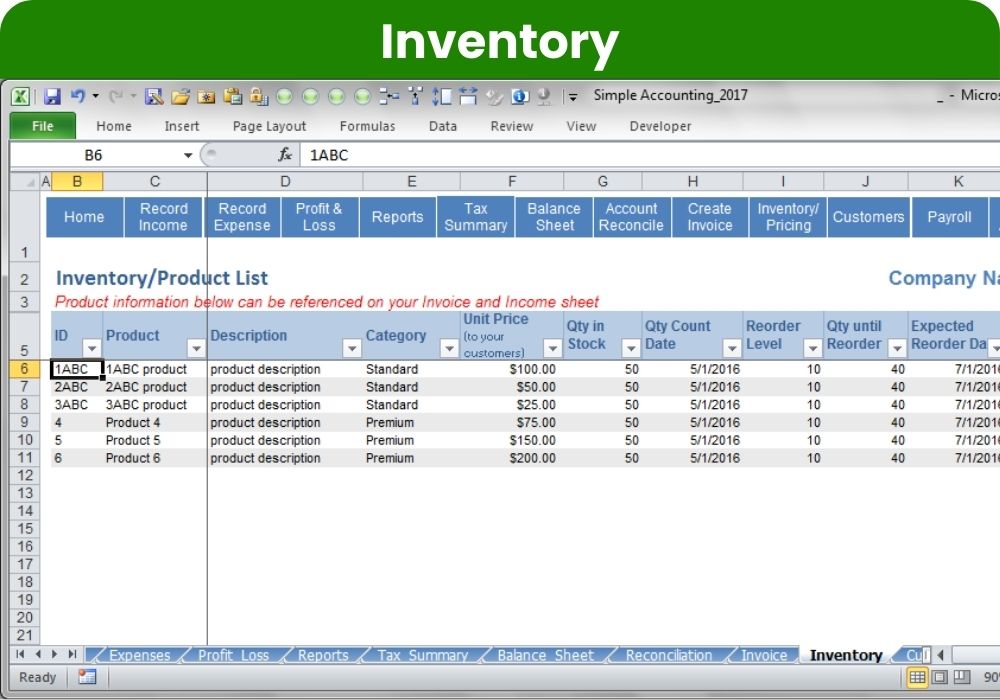Open the Product column filter dropdown
This screenshot has width=1000, height=700.
[x=195, y=348]
